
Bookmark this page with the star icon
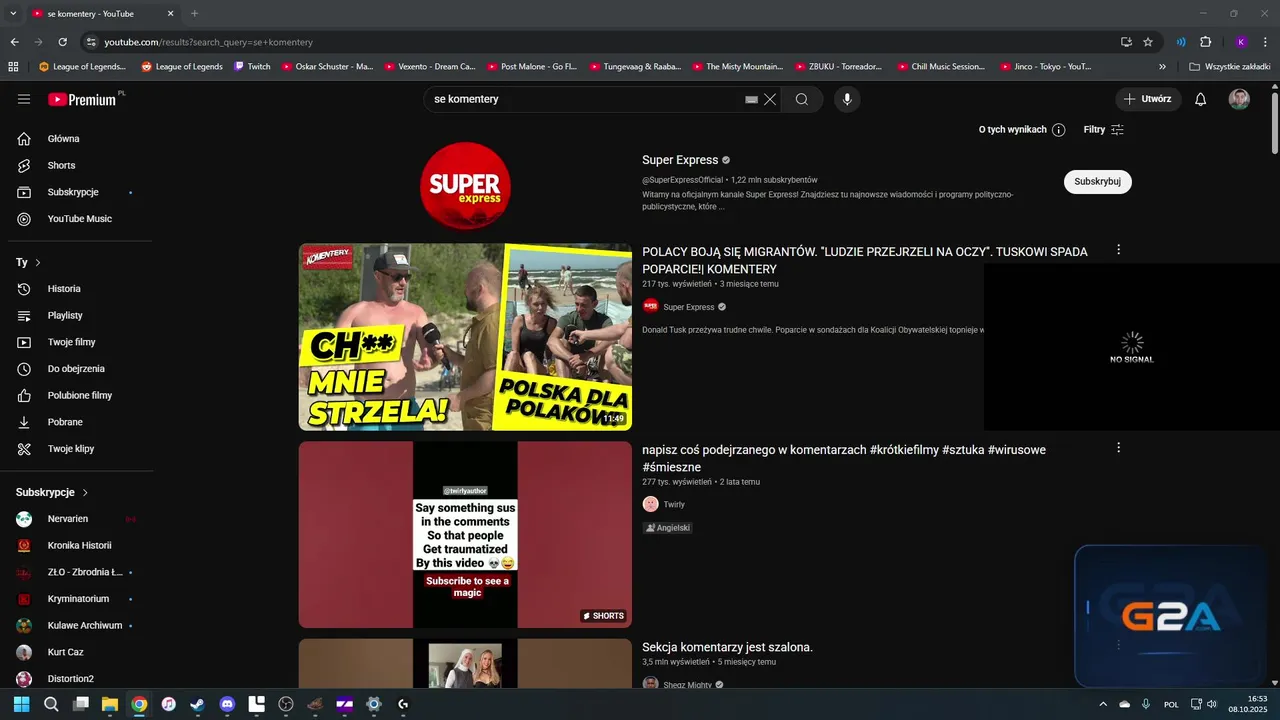1148,42
